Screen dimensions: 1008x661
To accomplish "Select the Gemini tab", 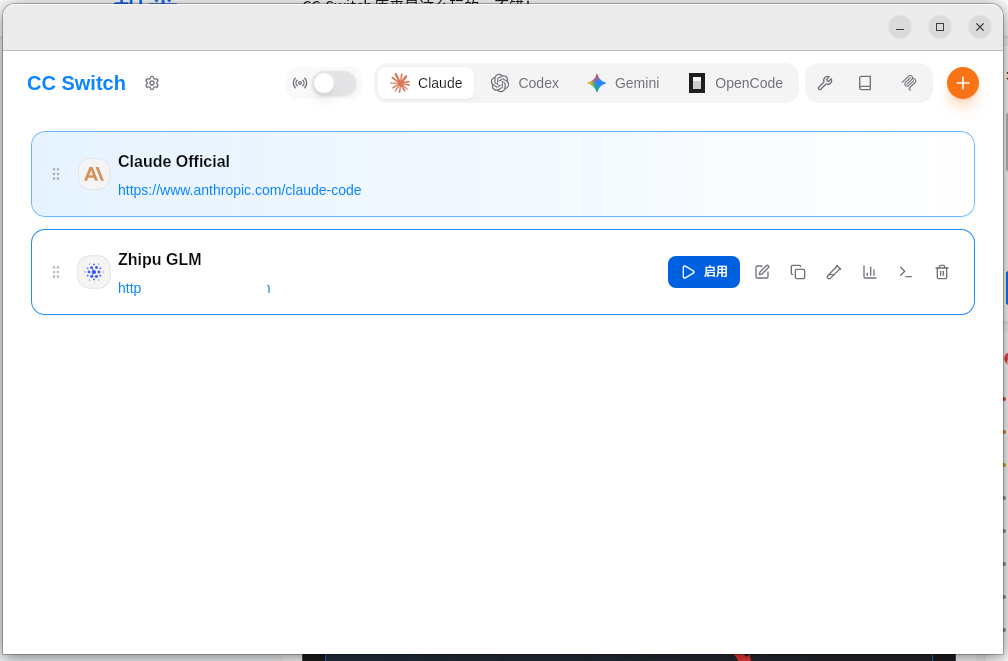I will tap(623, 83).
